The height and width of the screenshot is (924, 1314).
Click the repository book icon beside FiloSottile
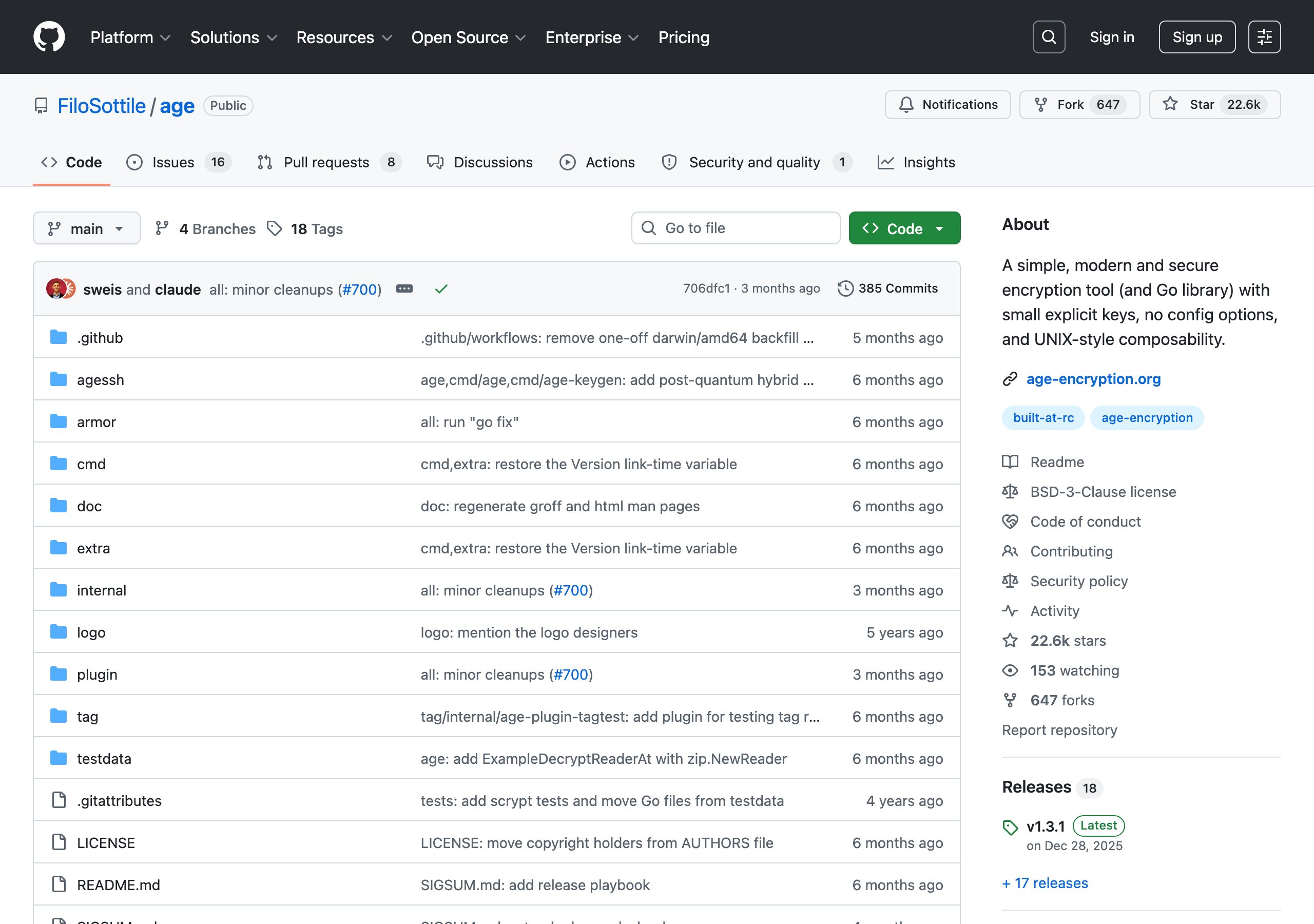[x=41, y=106]
